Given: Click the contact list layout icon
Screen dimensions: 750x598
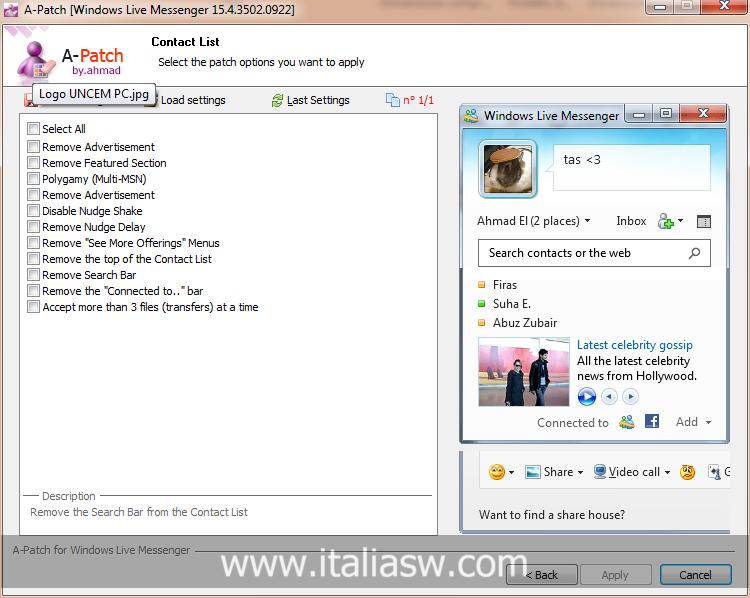Looking at the screenshot, I should (x=704, y=221).
